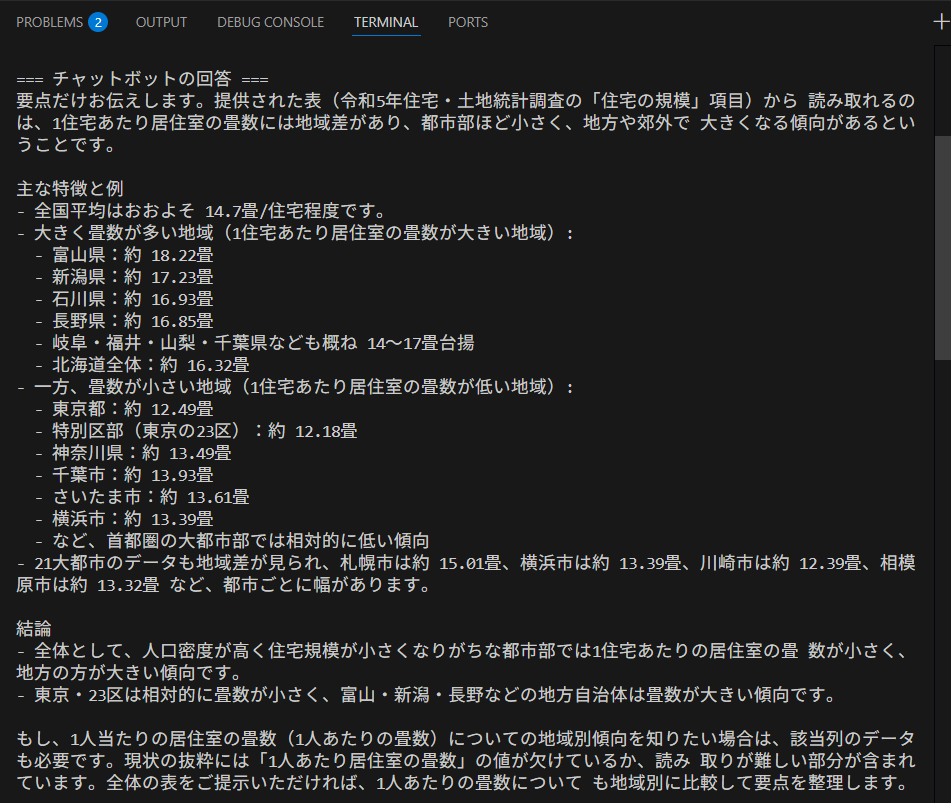The width and height of the screenshot is (951, 803).
Task: Click the 結論 heading text
Action: pos(34,628)
